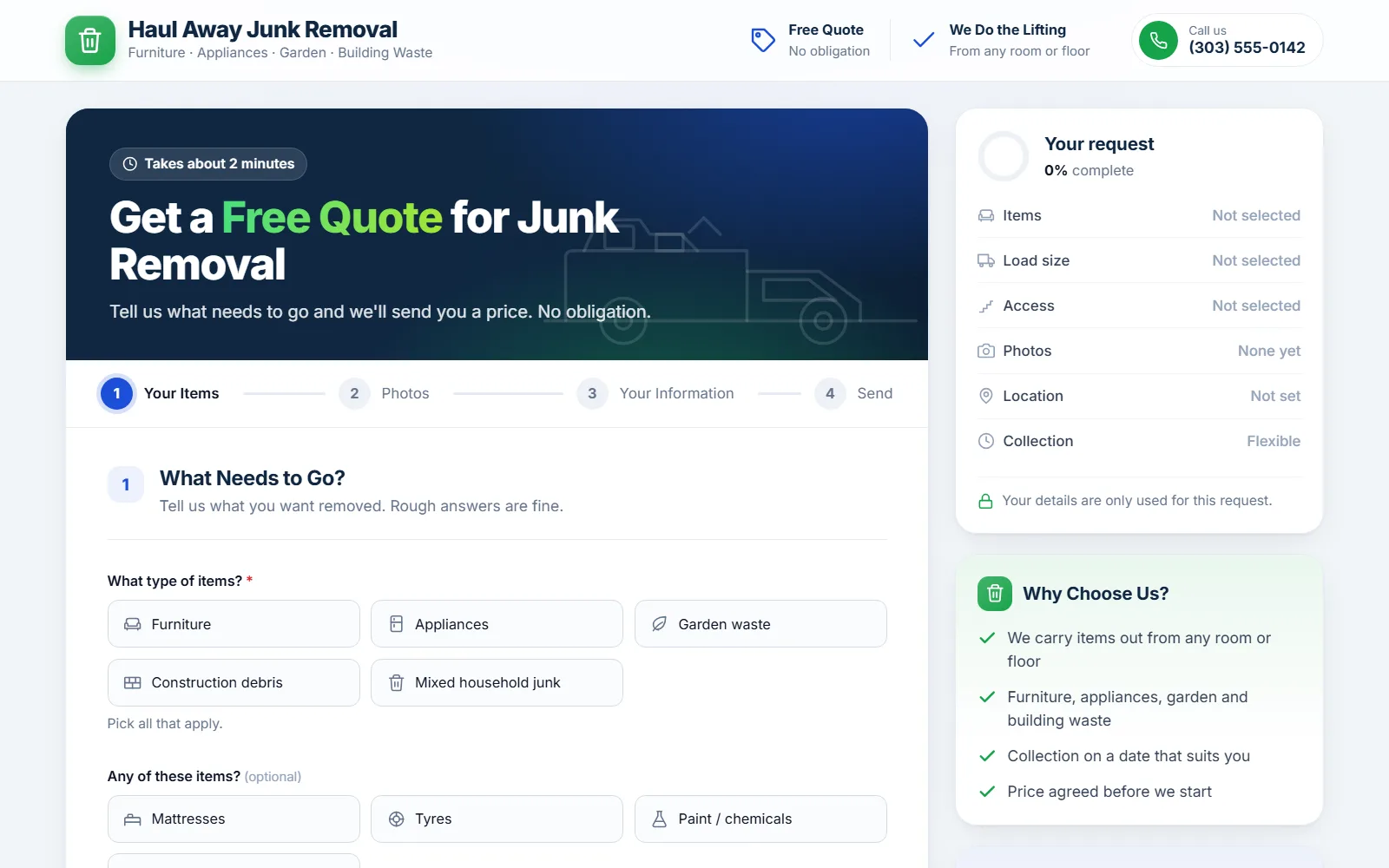Toggle the Tyres option

[497, 819]
